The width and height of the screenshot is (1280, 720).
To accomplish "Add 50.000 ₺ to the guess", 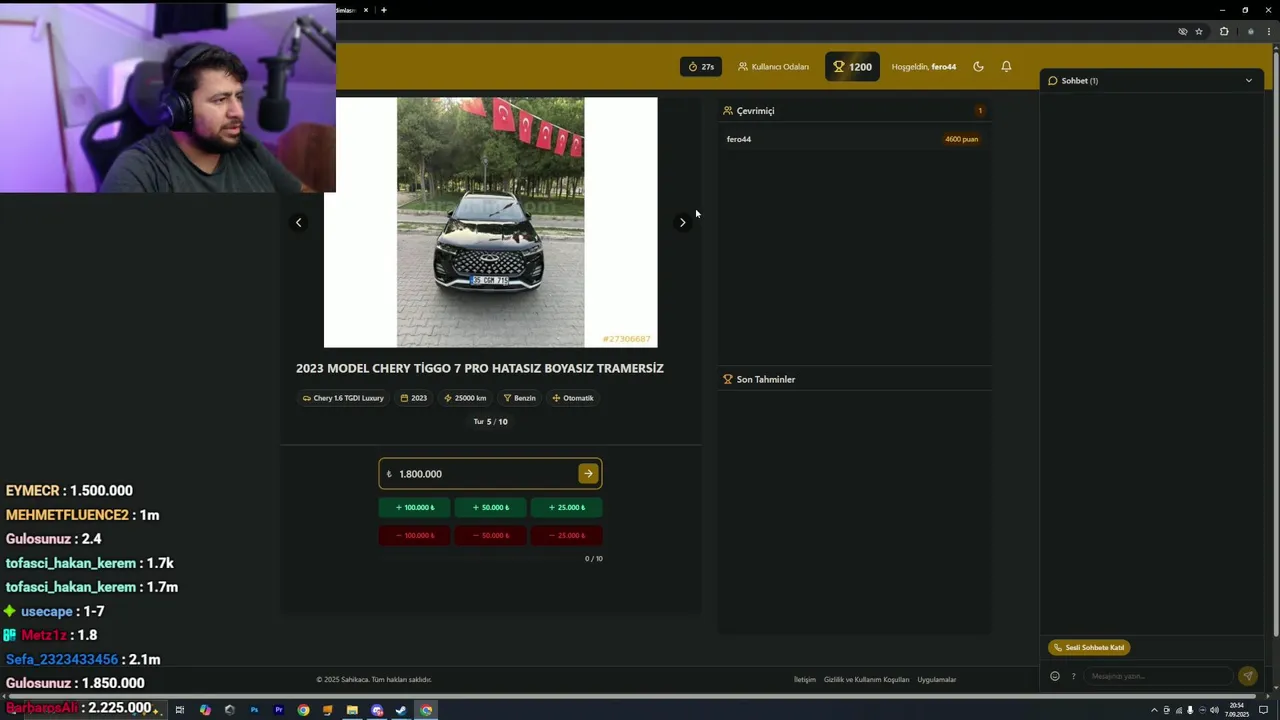I will (490, 507).
